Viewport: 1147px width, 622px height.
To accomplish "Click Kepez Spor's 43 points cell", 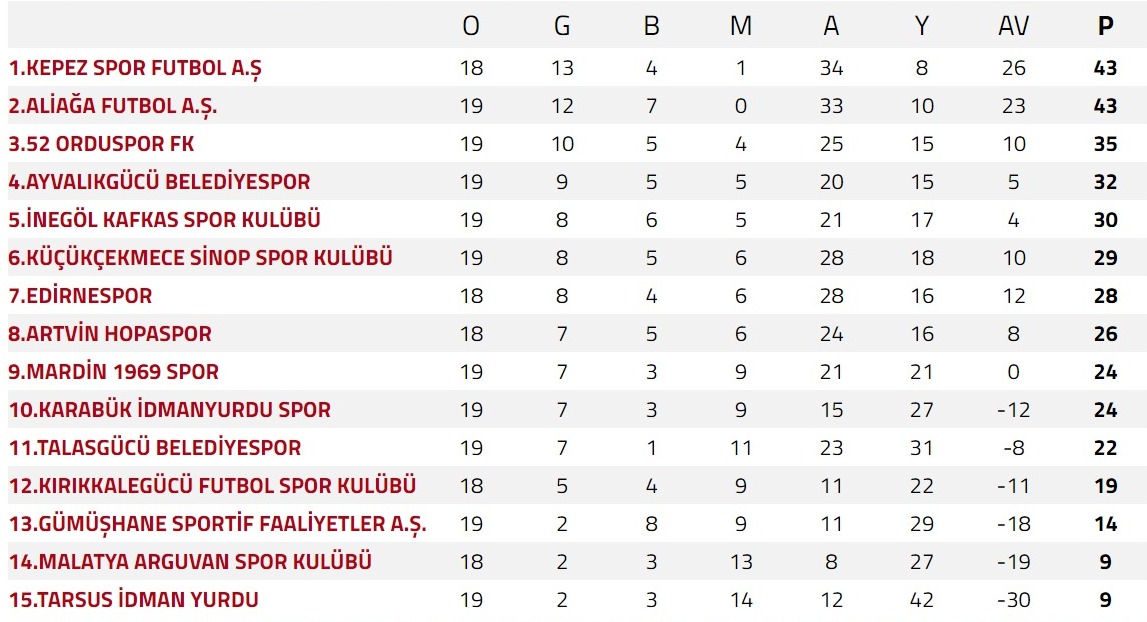I will pyautogui.click(x=1105, y=68).
